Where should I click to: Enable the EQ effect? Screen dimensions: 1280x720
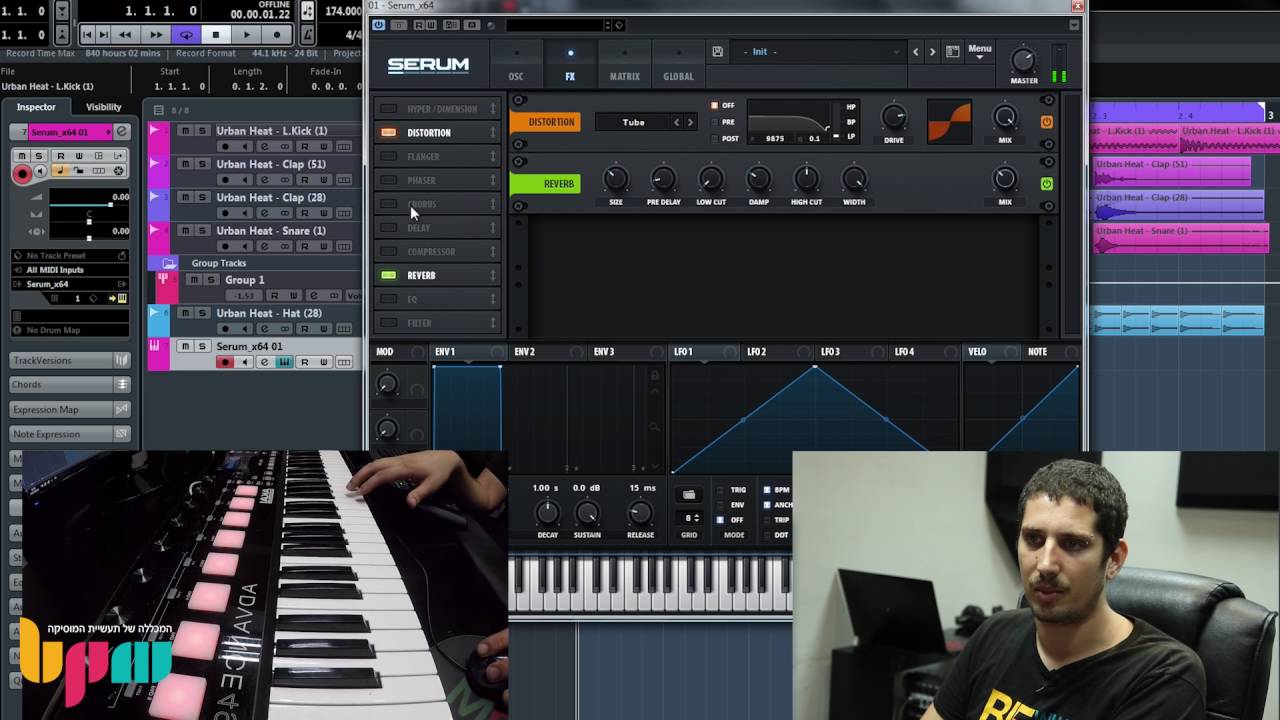point(388,299)
